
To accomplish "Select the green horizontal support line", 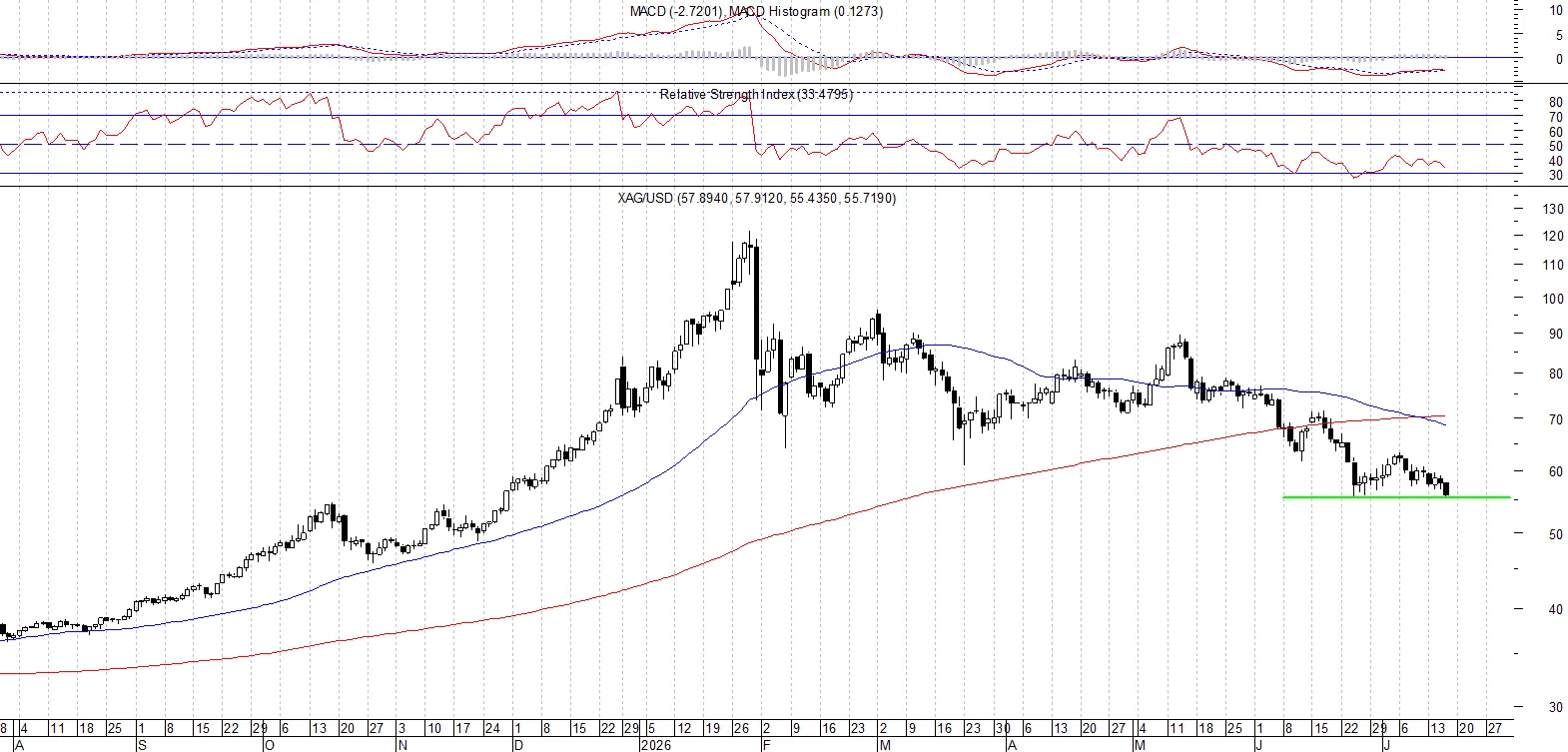I will 1396,496.
